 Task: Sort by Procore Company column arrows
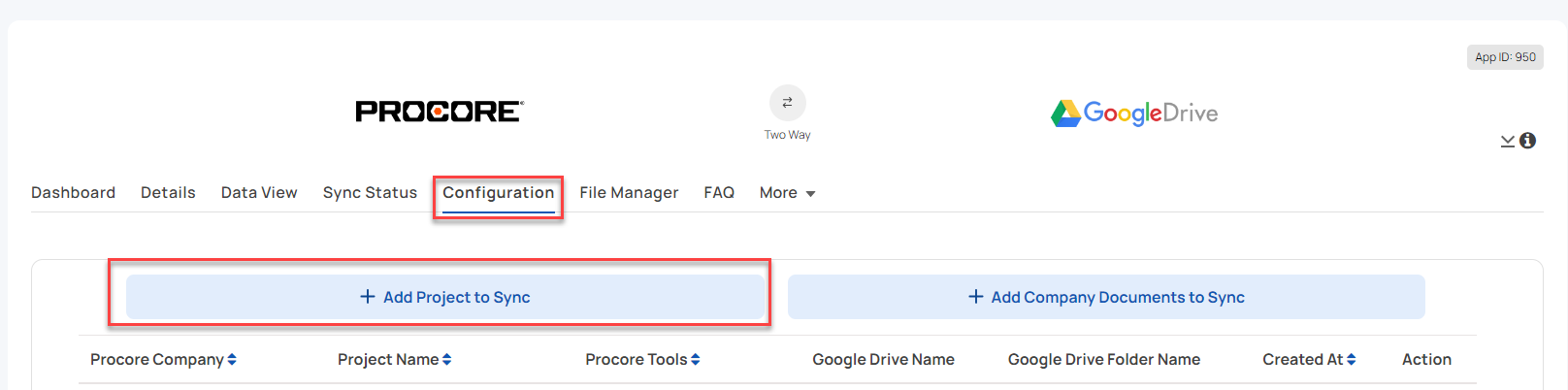point(232,360)
